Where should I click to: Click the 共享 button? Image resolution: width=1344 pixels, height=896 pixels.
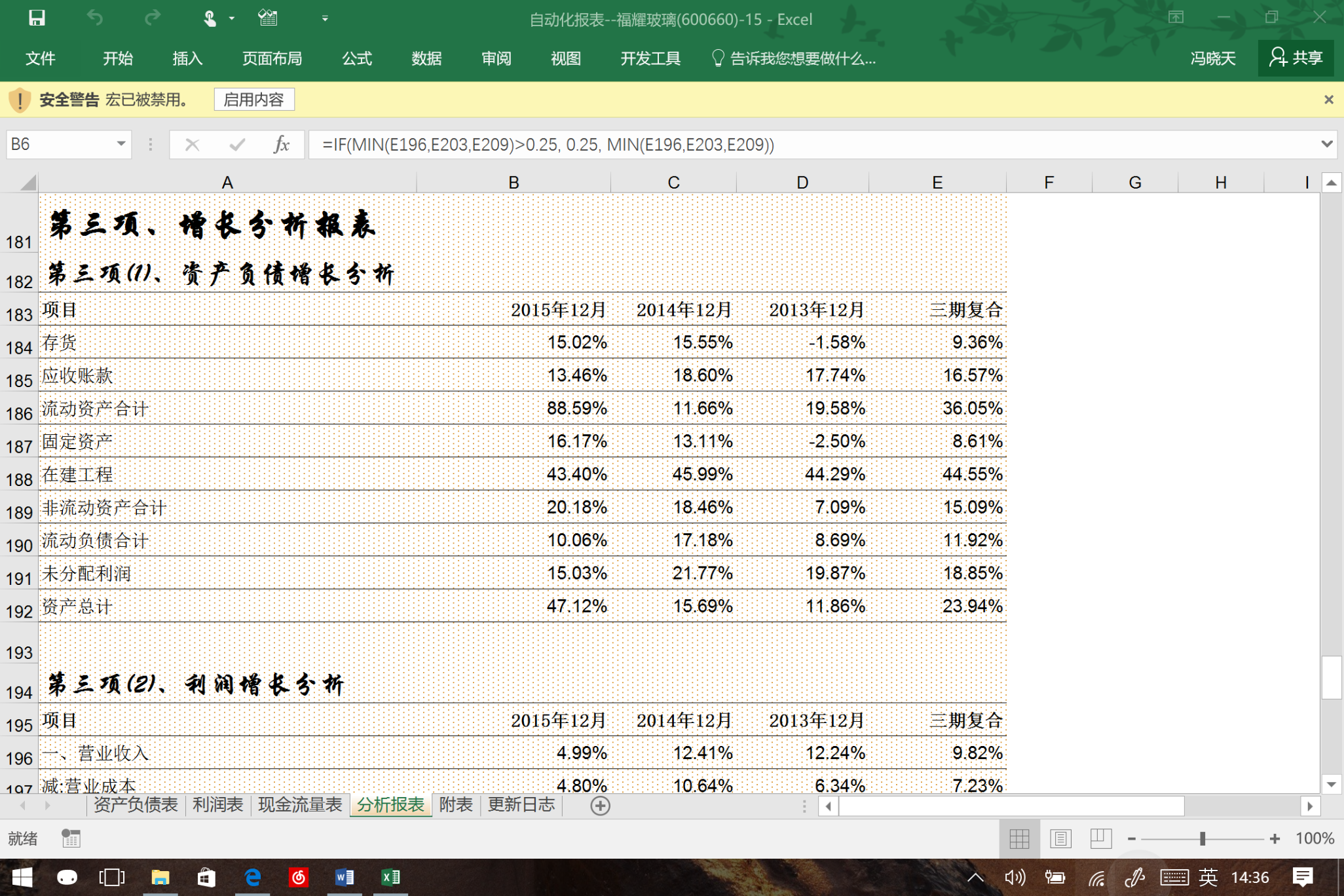1296,58
